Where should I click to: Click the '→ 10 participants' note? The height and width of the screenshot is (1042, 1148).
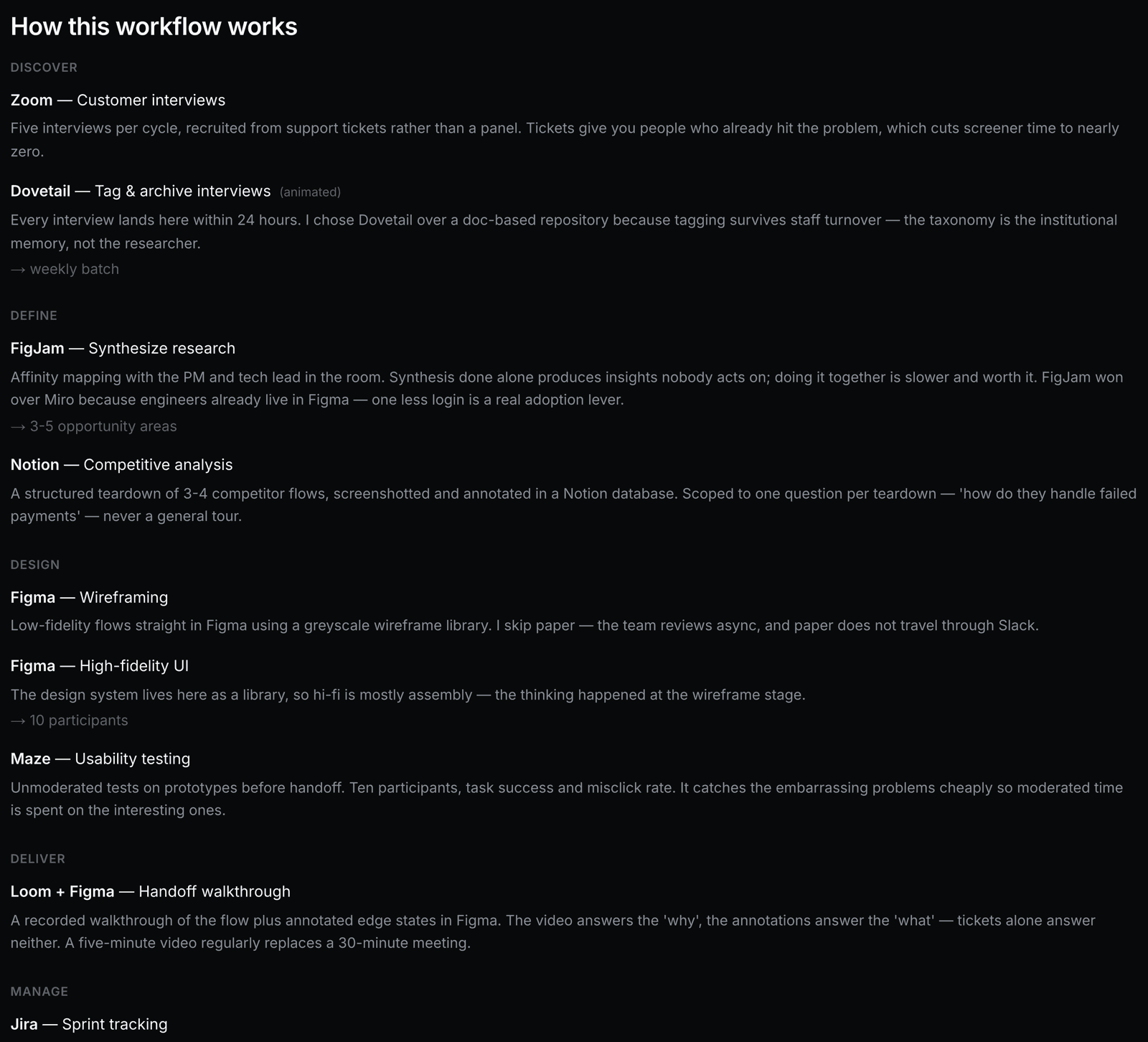(x=69, y=721)
